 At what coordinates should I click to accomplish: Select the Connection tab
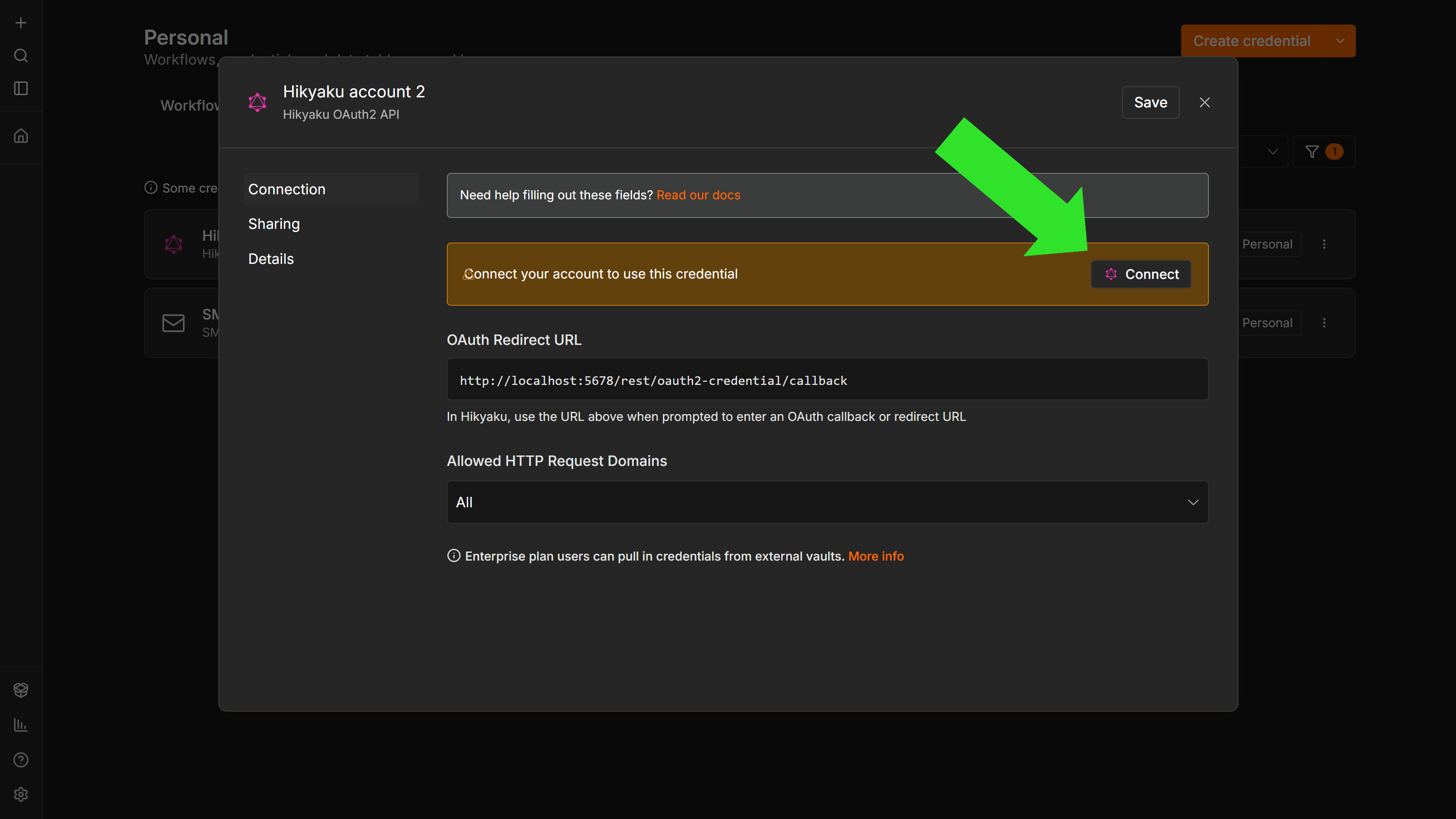pos(331,189)
